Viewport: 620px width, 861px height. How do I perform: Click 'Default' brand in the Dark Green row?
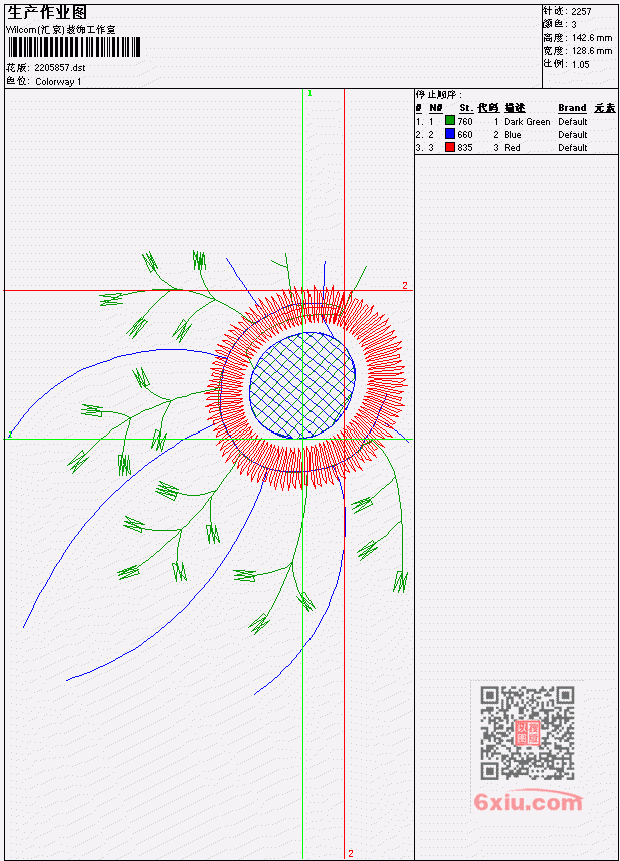click(x=573, y=121)
